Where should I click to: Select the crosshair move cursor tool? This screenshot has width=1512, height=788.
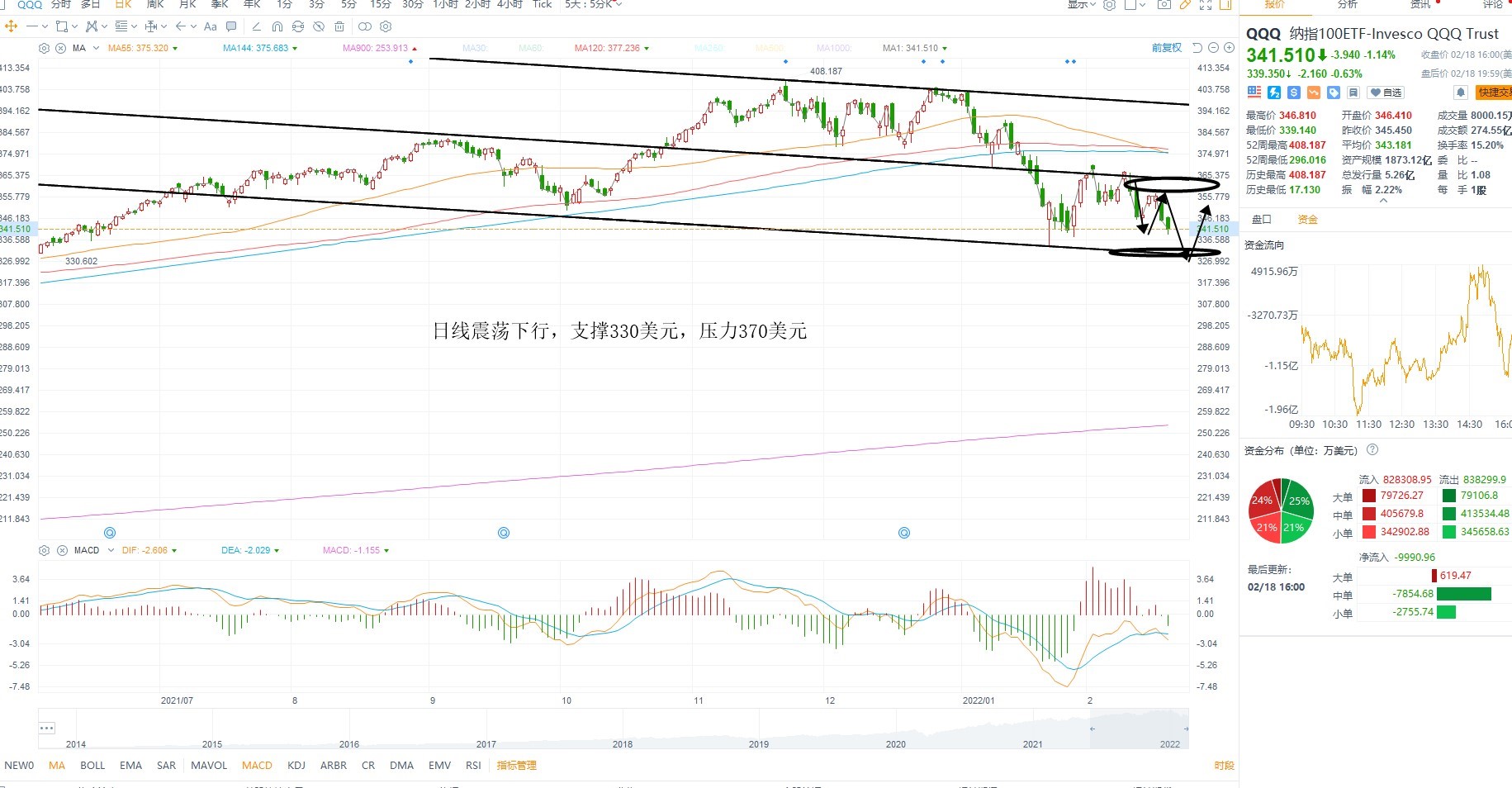(x=11, y=26)
